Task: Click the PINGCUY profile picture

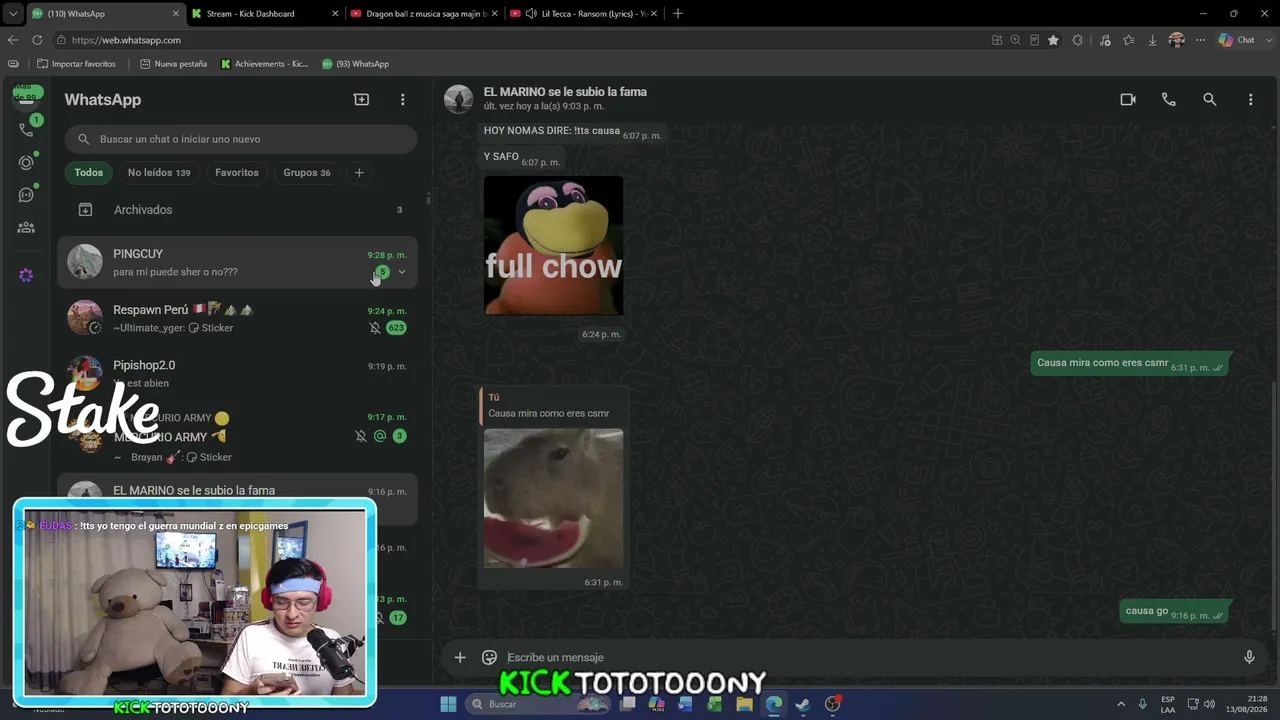Action: [x=85, y=262]
